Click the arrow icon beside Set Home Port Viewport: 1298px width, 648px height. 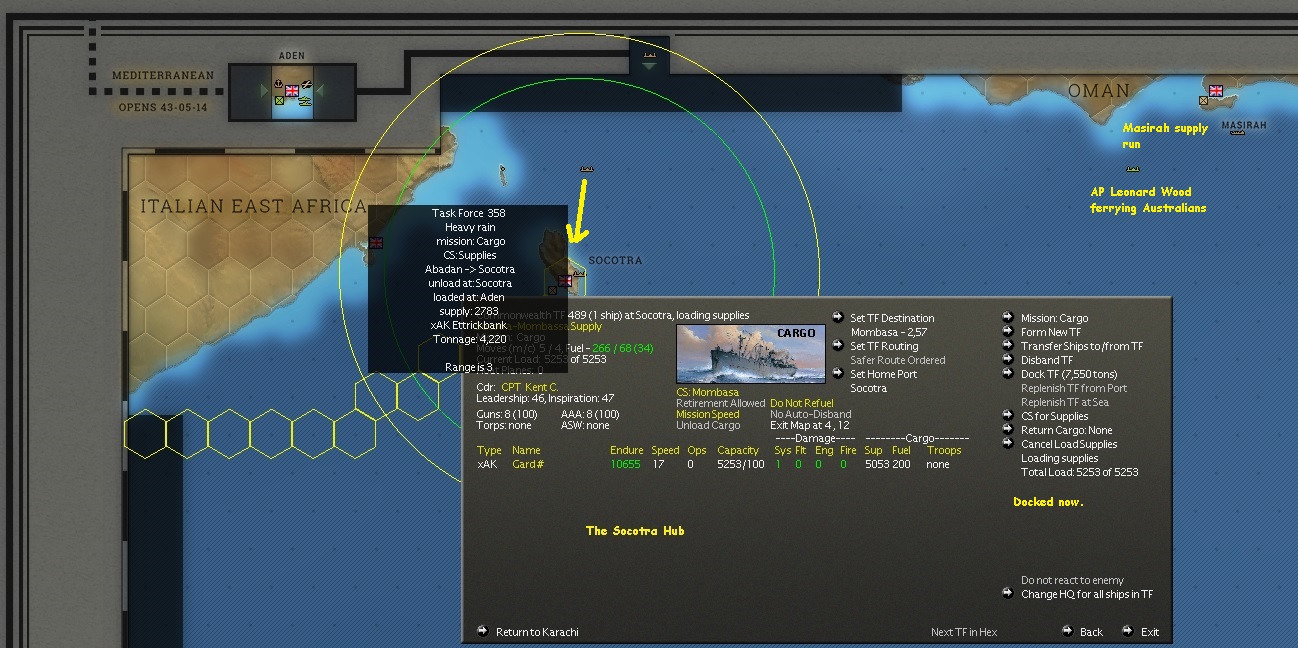click(x=838, y=373)
